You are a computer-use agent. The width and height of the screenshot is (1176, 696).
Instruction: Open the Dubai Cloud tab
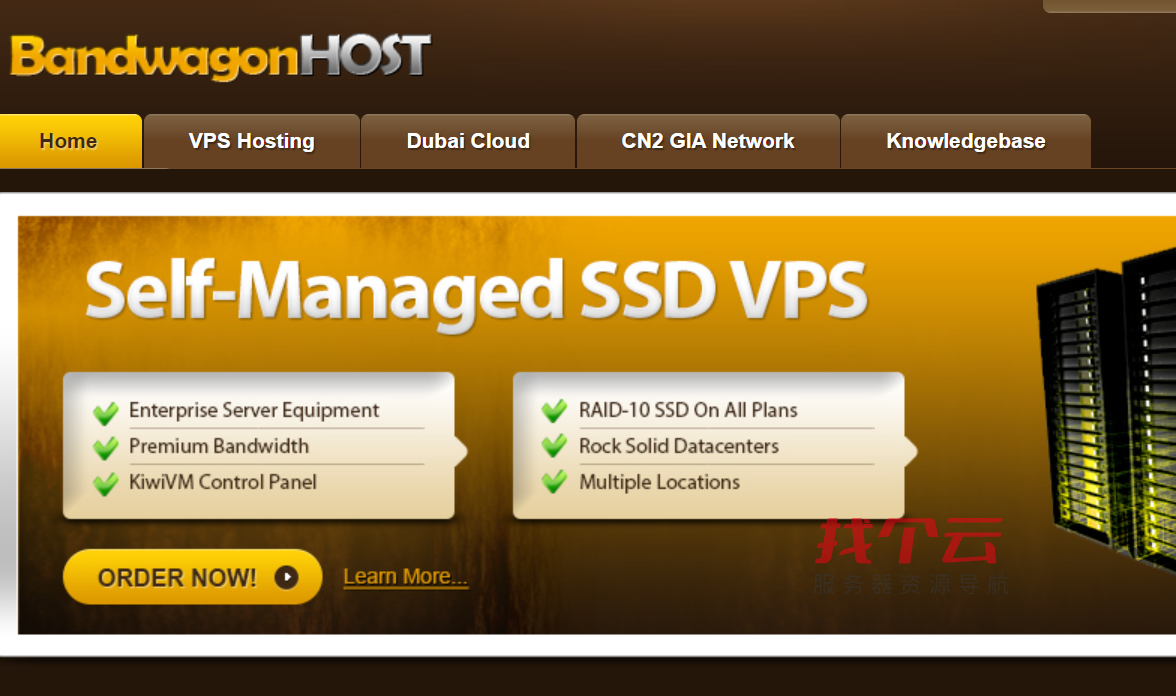click(x=468, y=141)
